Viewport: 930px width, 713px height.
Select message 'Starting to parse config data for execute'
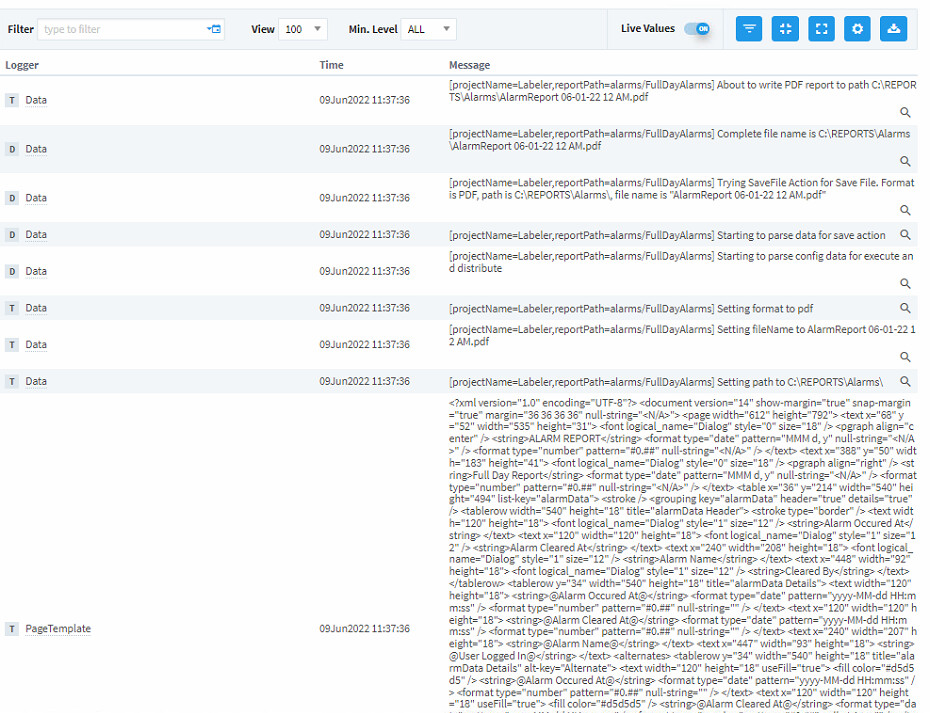[681, 262]
